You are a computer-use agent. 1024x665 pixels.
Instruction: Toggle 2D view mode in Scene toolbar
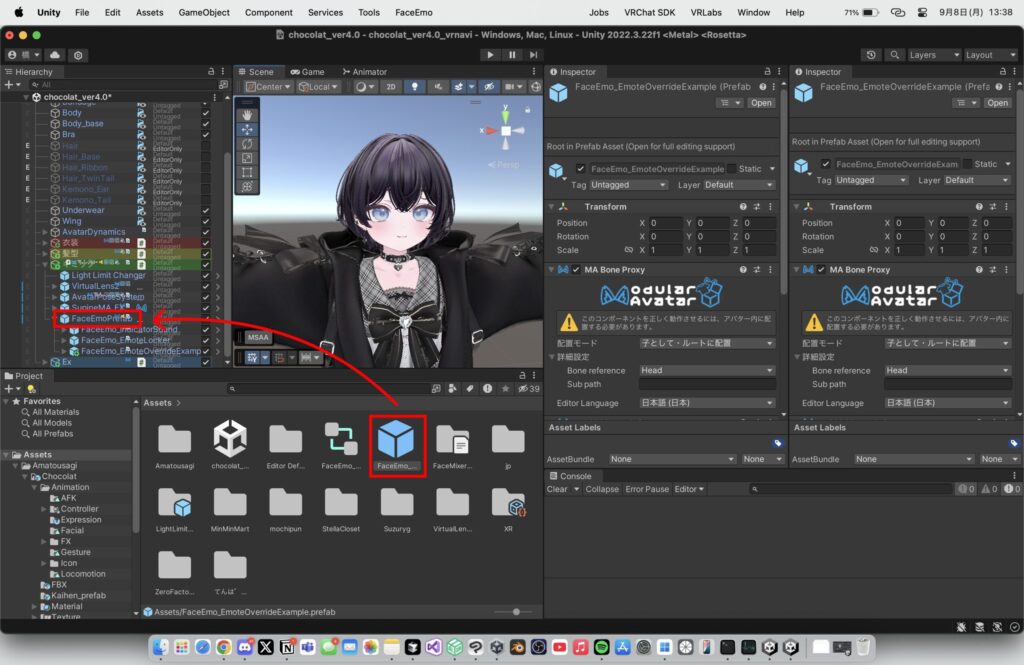click(391, 87)
